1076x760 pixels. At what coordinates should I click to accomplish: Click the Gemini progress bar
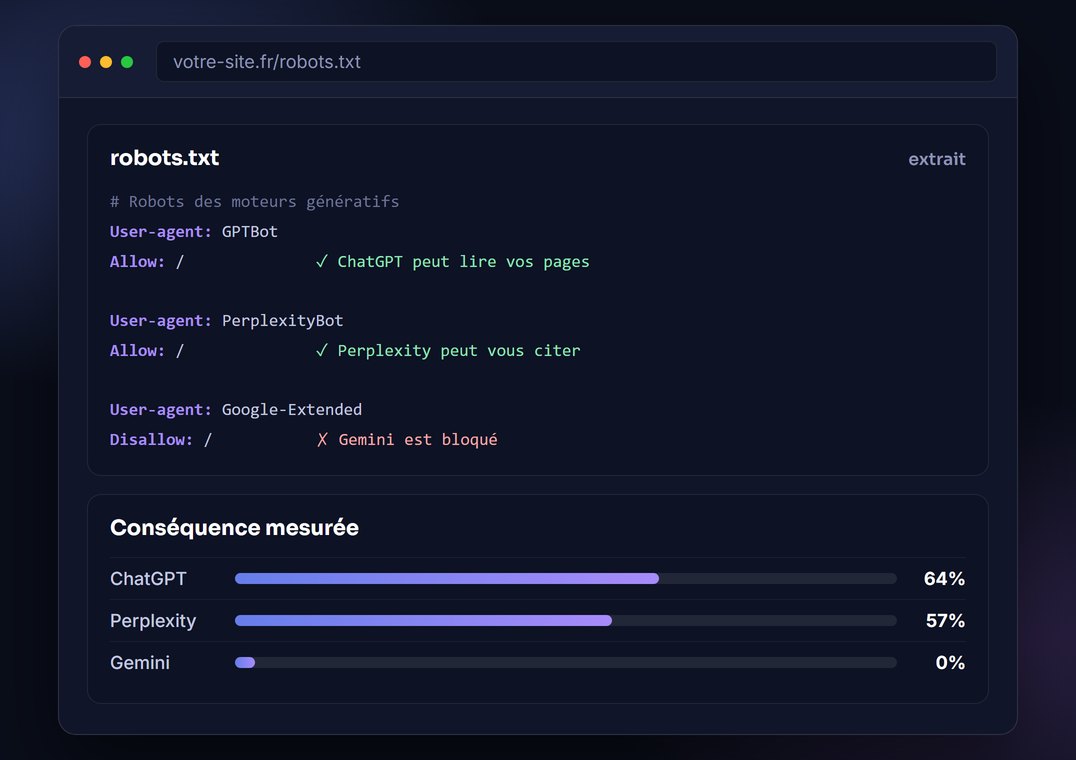pyautogui.click(x=565, y=663)
